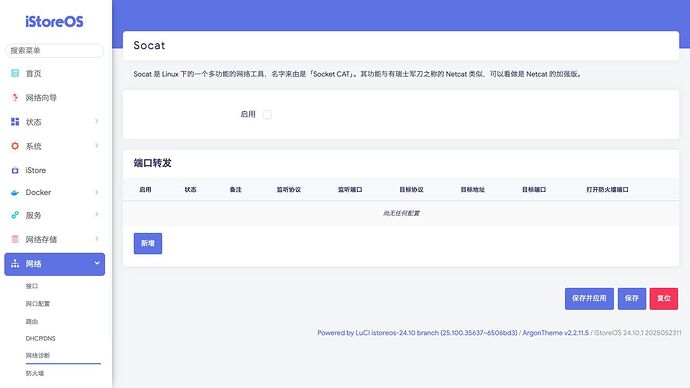The image size is (690, 388).
Task: Click the 系统 gear icon
Action: click(x=15, y=146)
